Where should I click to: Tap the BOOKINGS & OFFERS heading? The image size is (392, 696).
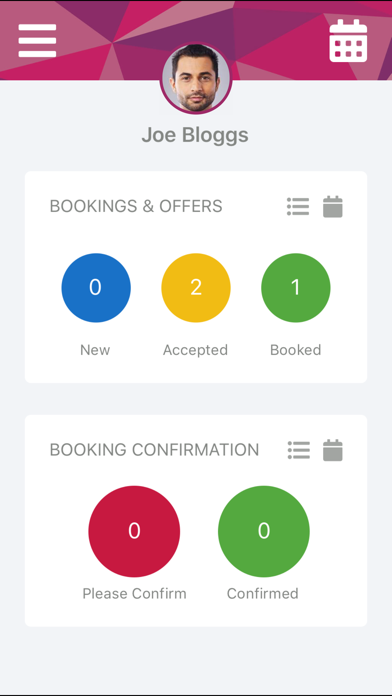[136, 206]
